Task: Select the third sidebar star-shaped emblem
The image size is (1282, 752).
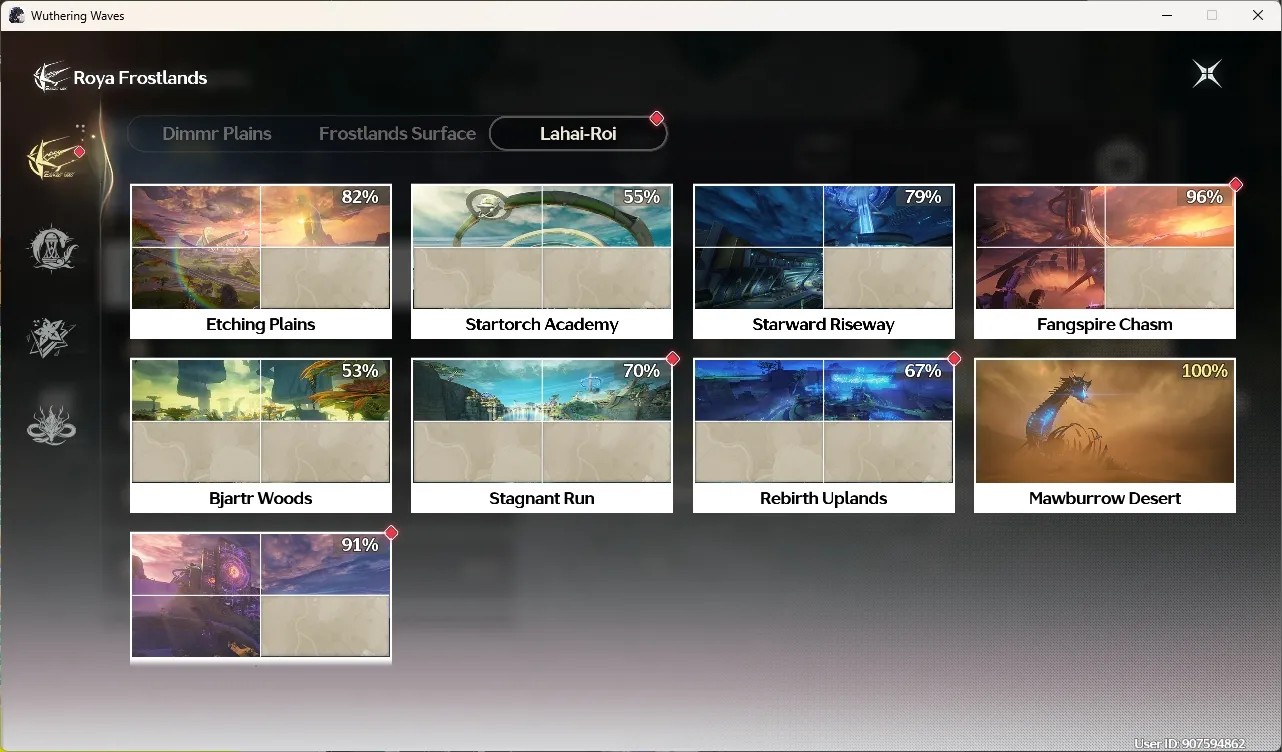Action: click(51, 337)
